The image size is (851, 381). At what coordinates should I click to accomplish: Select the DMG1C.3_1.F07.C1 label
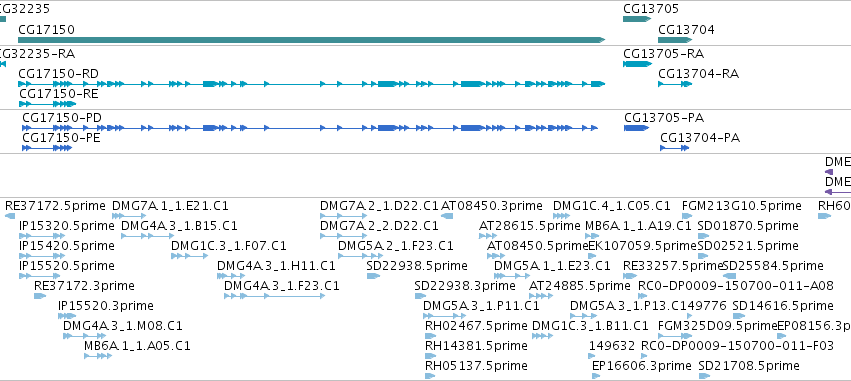point(228,246)
